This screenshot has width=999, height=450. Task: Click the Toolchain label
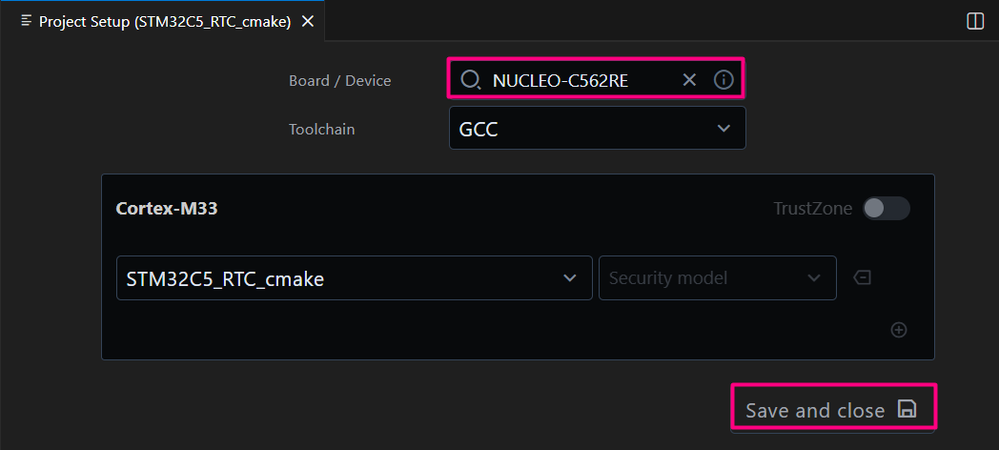(322, 129)
